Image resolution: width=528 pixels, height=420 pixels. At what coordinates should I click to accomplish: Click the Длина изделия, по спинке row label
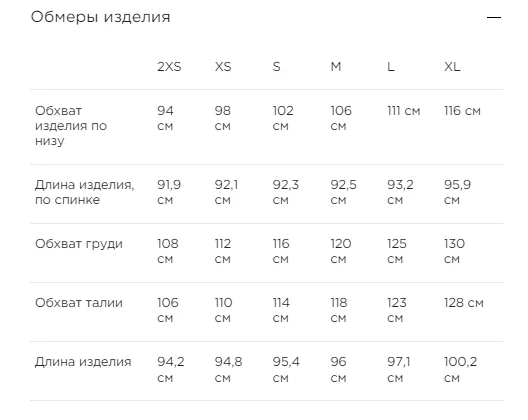tap(85, 192)
